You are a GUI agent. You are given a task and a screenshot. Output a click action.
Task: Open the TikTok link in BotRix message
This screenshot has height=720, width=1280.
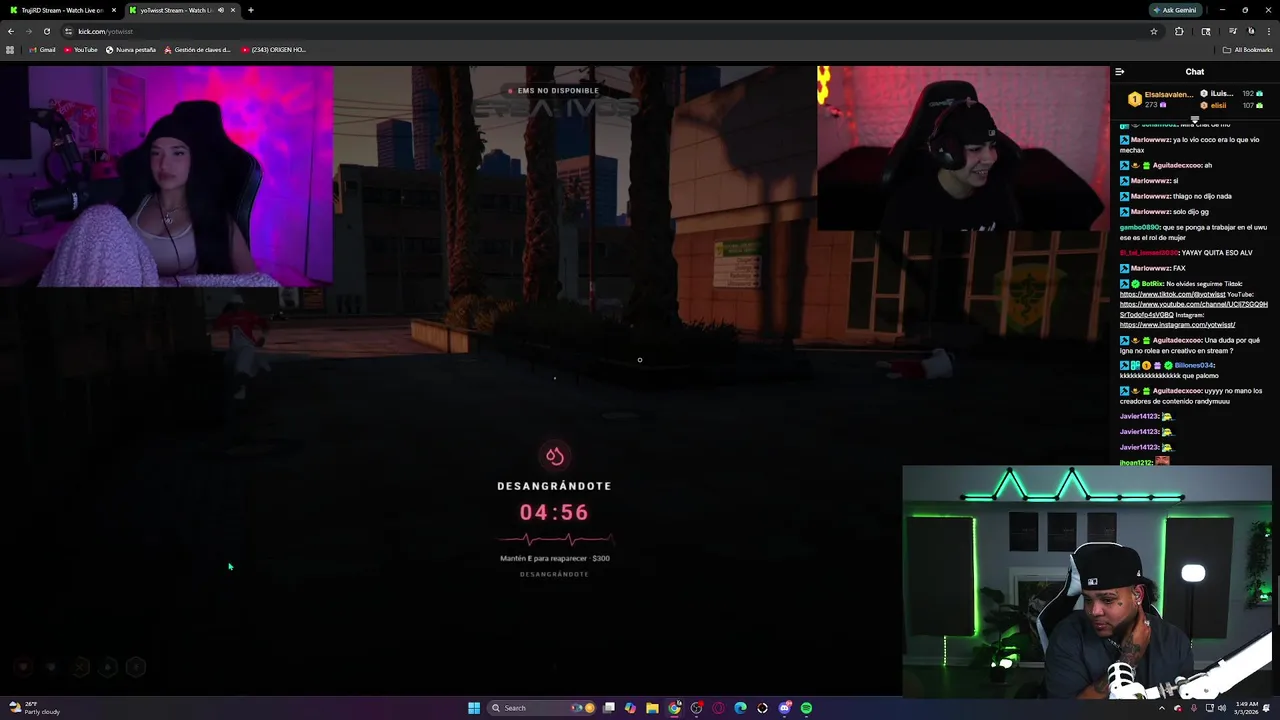(x=1172, y=294)
